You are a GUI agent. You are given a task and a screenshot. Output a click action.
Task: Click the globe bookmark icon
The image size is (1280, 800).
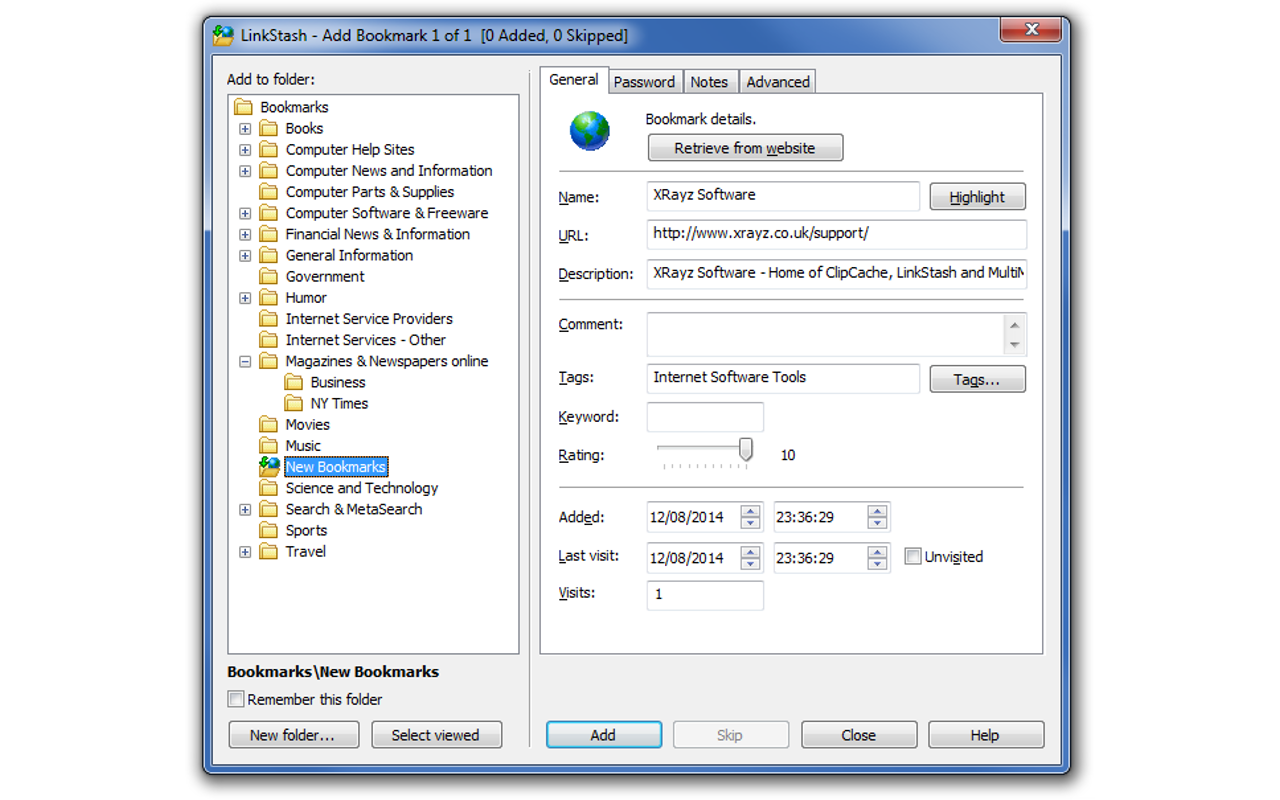[x=589, y=130]
